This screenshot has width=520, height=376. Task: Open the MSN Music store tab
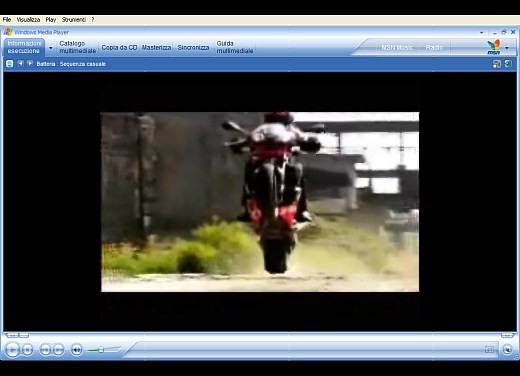click(397, 48)
